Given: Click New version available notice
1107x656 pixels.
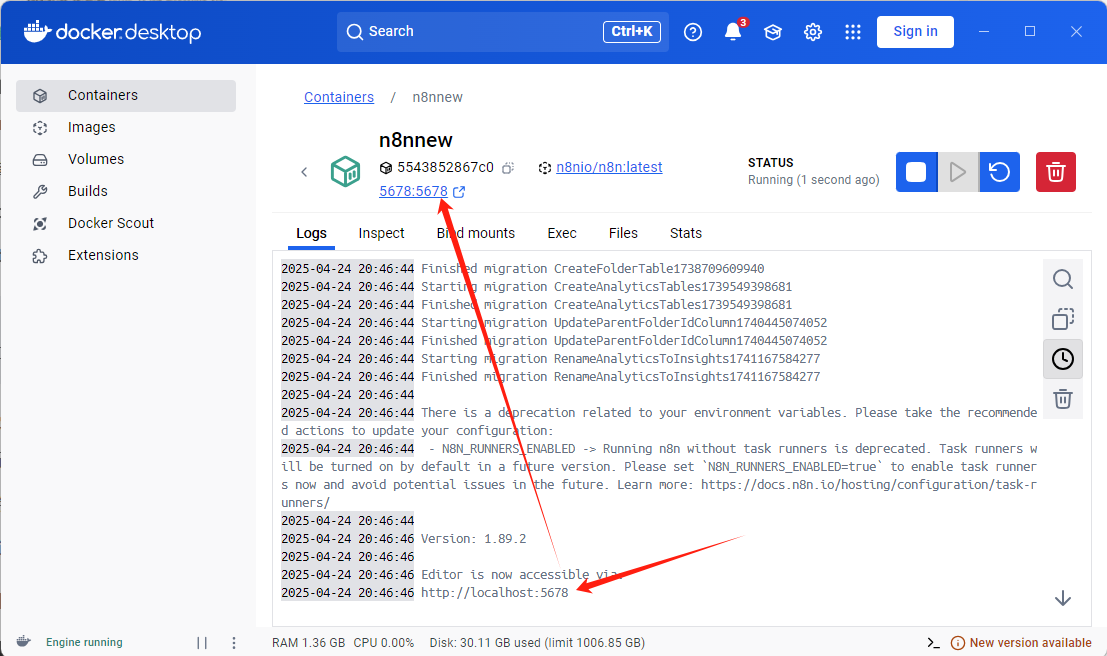Looking at the screenshot, I should [x=1021, y=643].
